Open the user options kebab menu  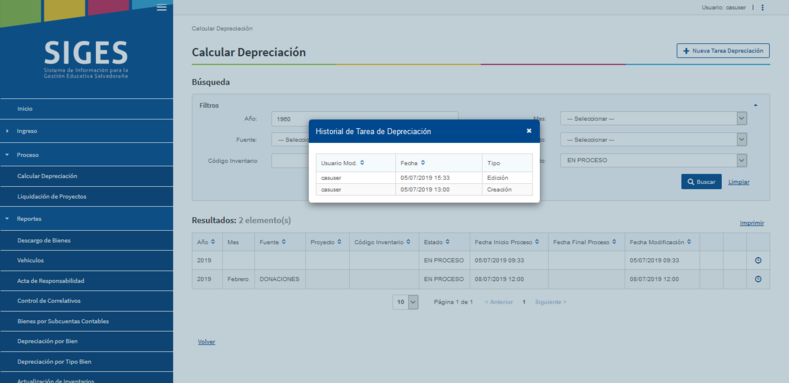click(762, 8)
